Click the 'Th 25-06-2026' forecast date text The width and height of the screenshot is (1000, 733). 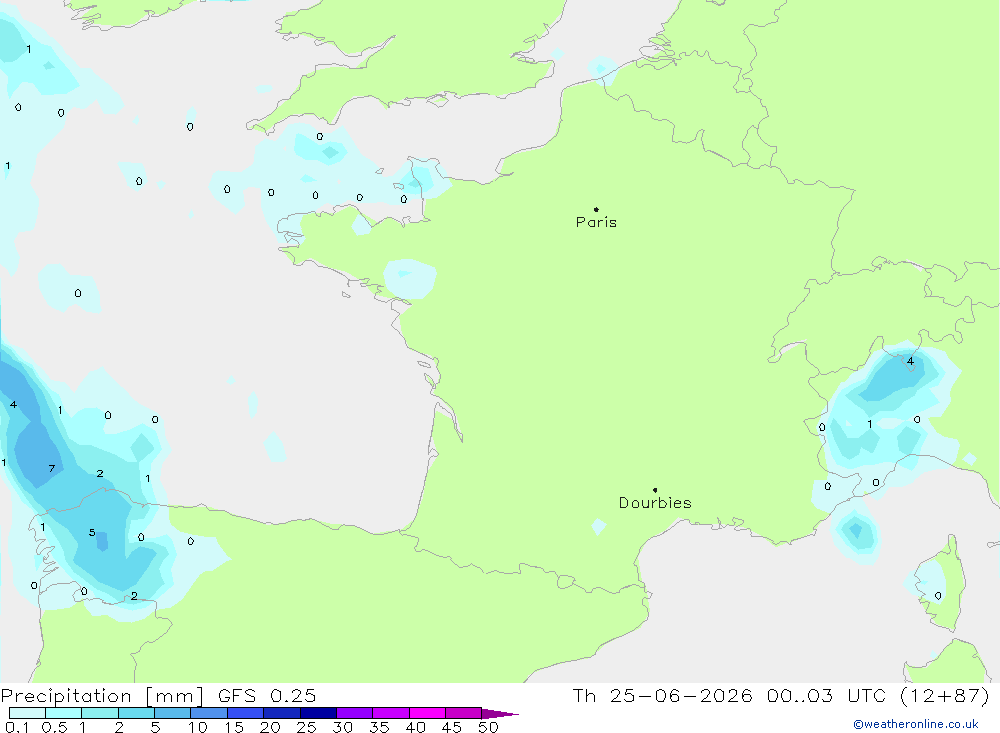(x=662, y=695)
